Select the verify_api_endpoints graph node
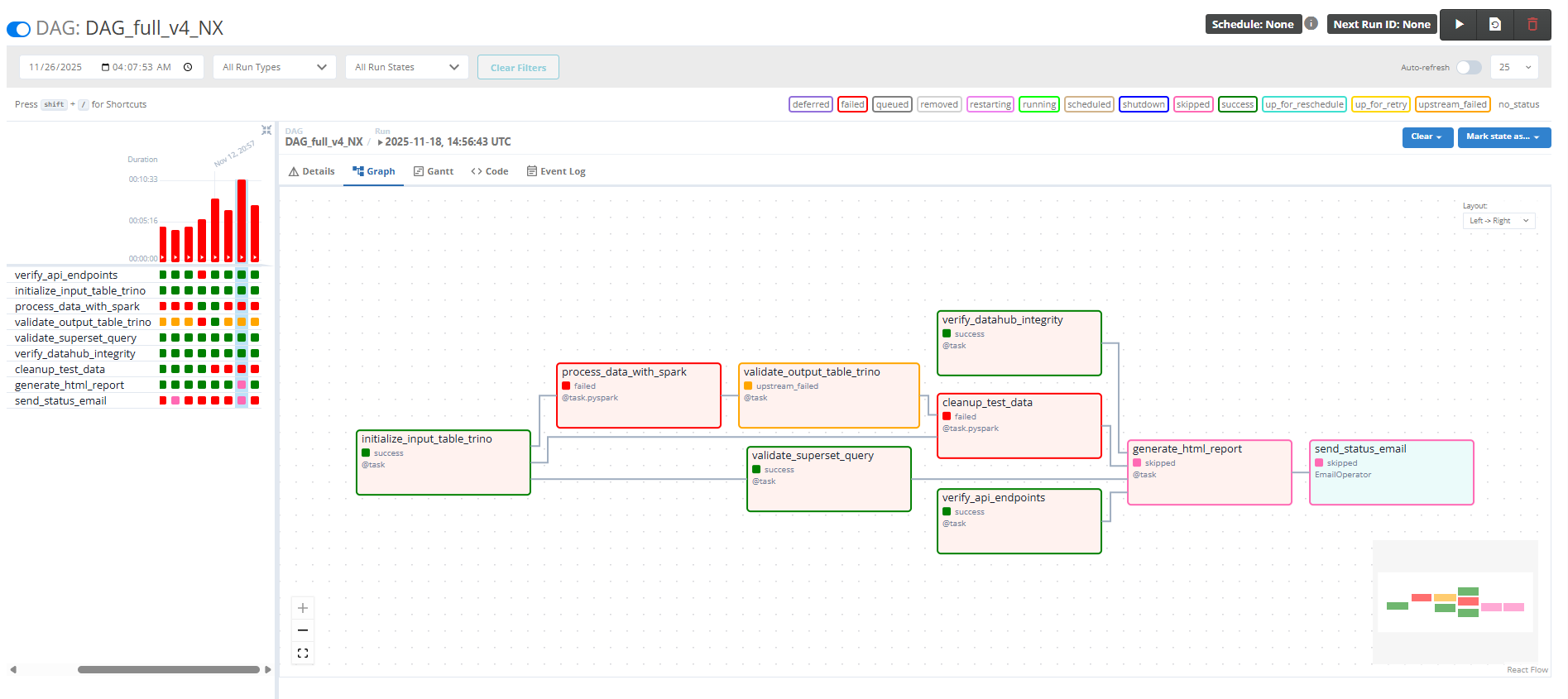The height and width of the screenshot is (699, 1568). [1019, 521]
